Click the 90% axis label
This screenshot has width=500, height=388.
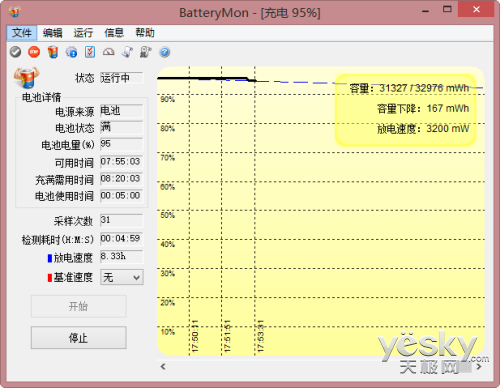168,99
